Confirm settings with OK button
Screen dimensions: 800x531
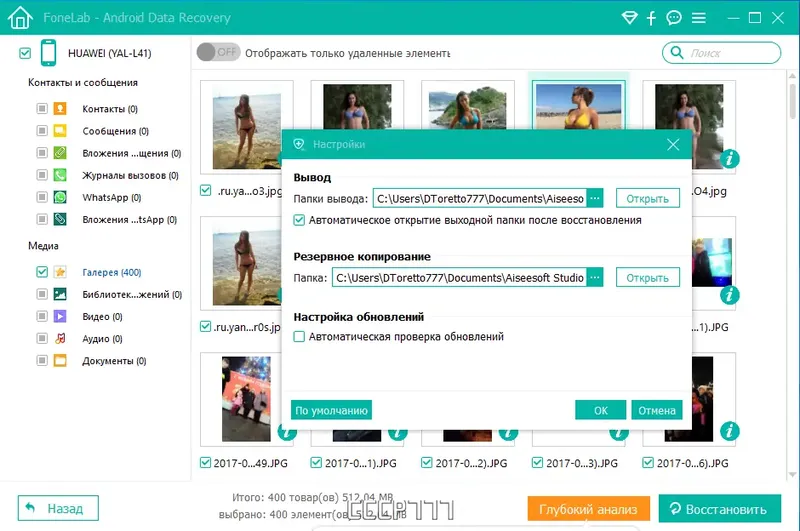(x=601, y=410)
